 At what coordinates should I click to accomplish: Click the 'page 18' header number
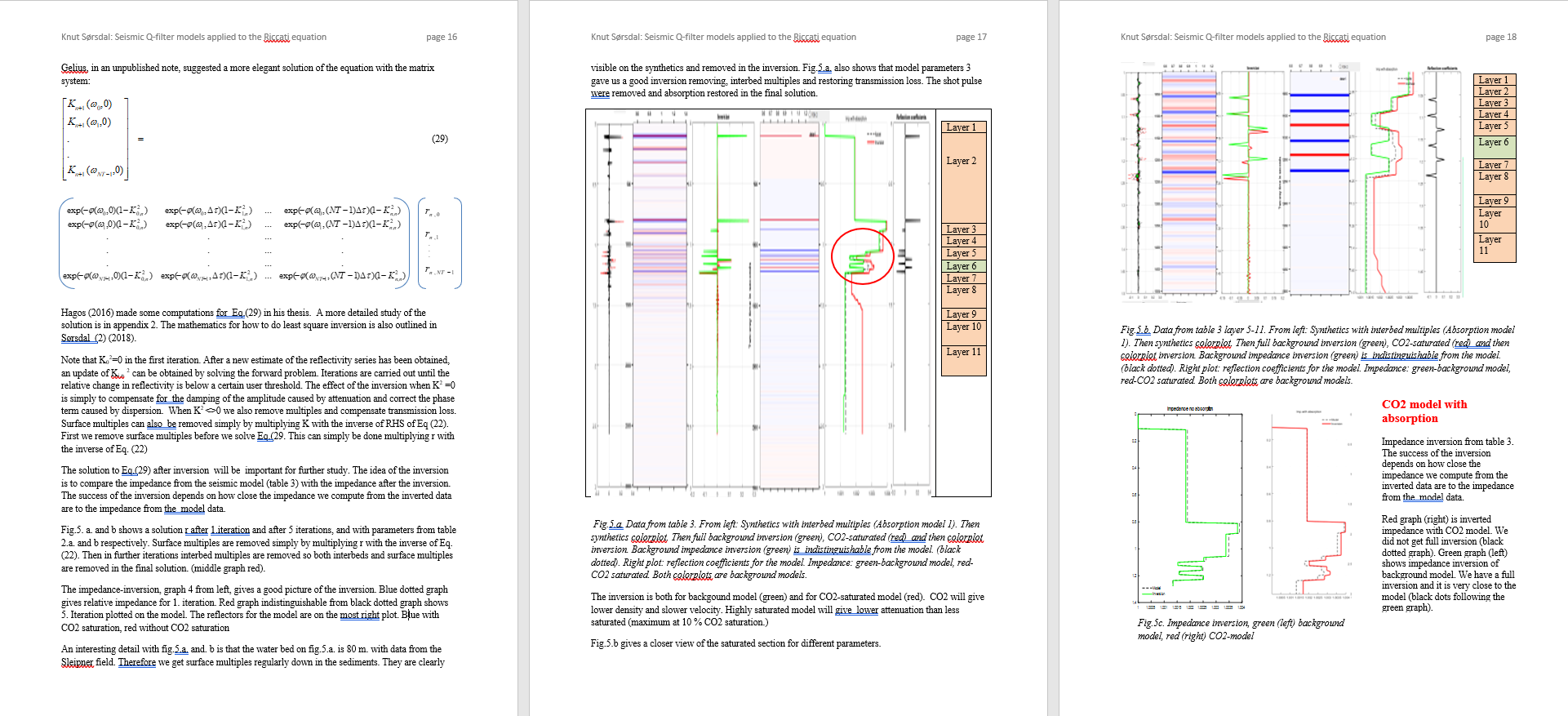click(1500, 37)
